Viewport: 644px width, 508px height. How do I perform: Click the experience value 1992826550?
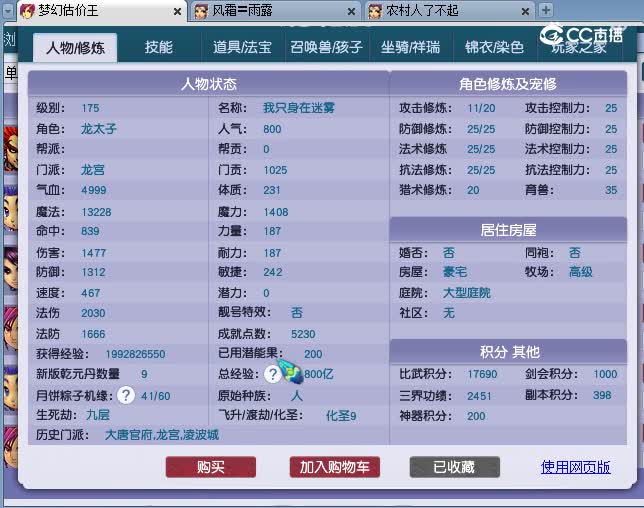coord(136,354)
